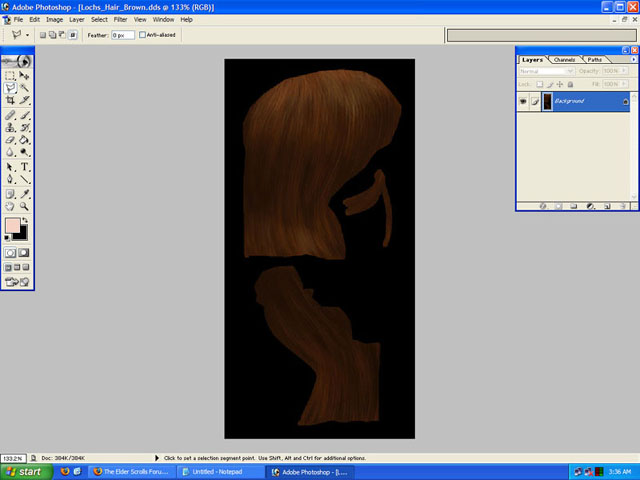Choose Intersect with selection mode
640x480 pixels.
73,35
